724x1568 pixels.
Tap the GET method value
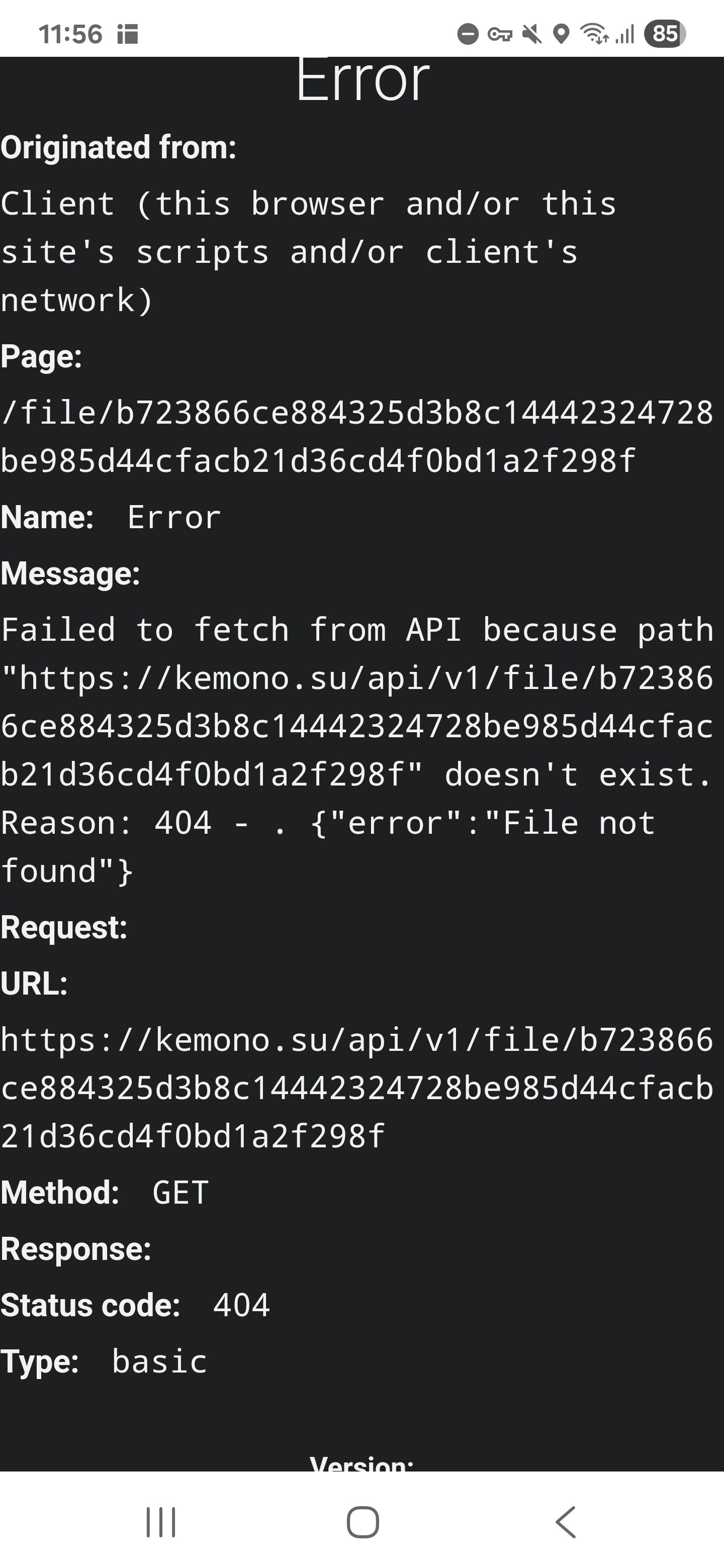point(180,1193)
